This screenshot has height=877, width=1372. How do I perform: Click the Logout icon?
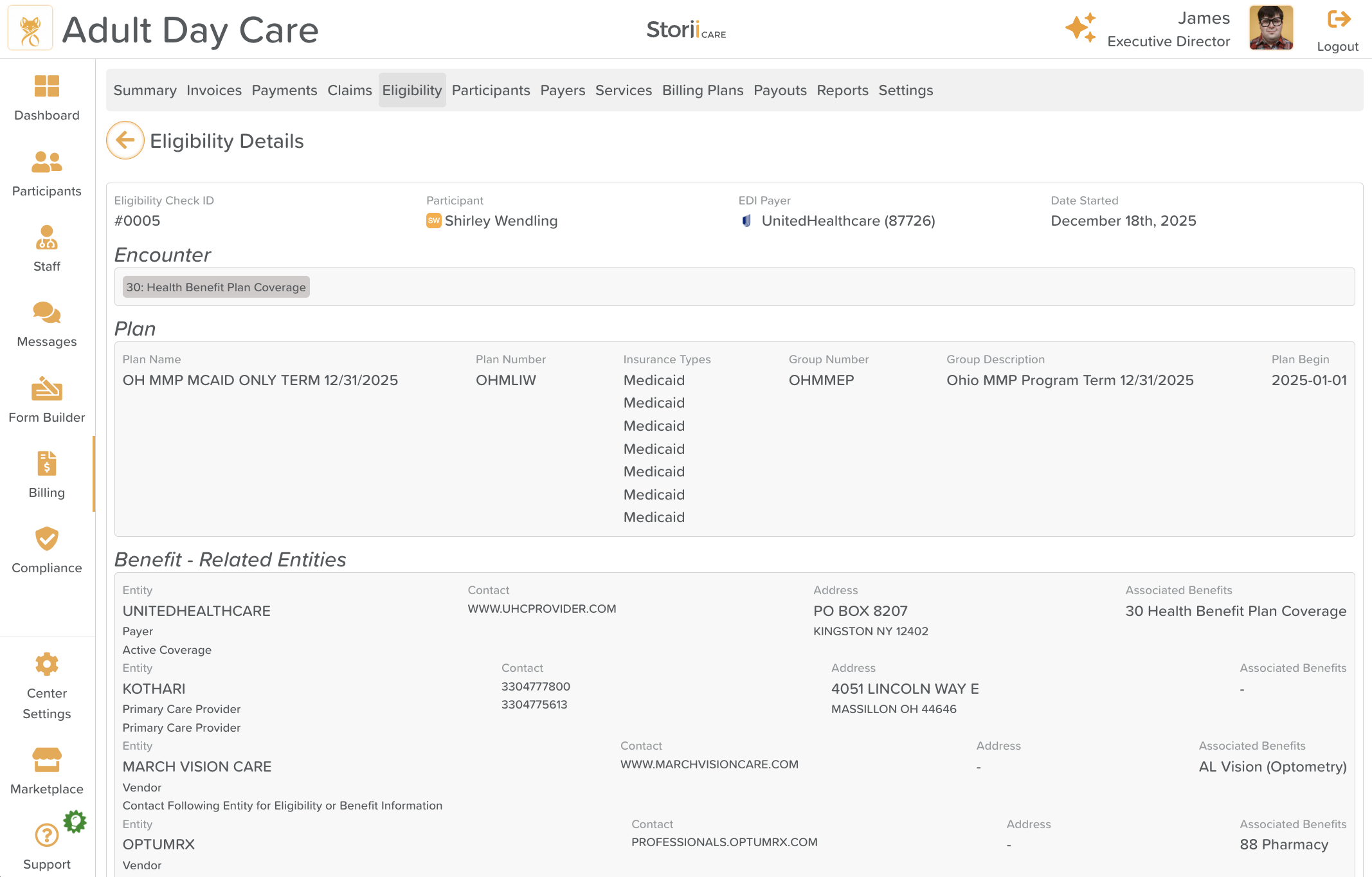pos(1338,19)
